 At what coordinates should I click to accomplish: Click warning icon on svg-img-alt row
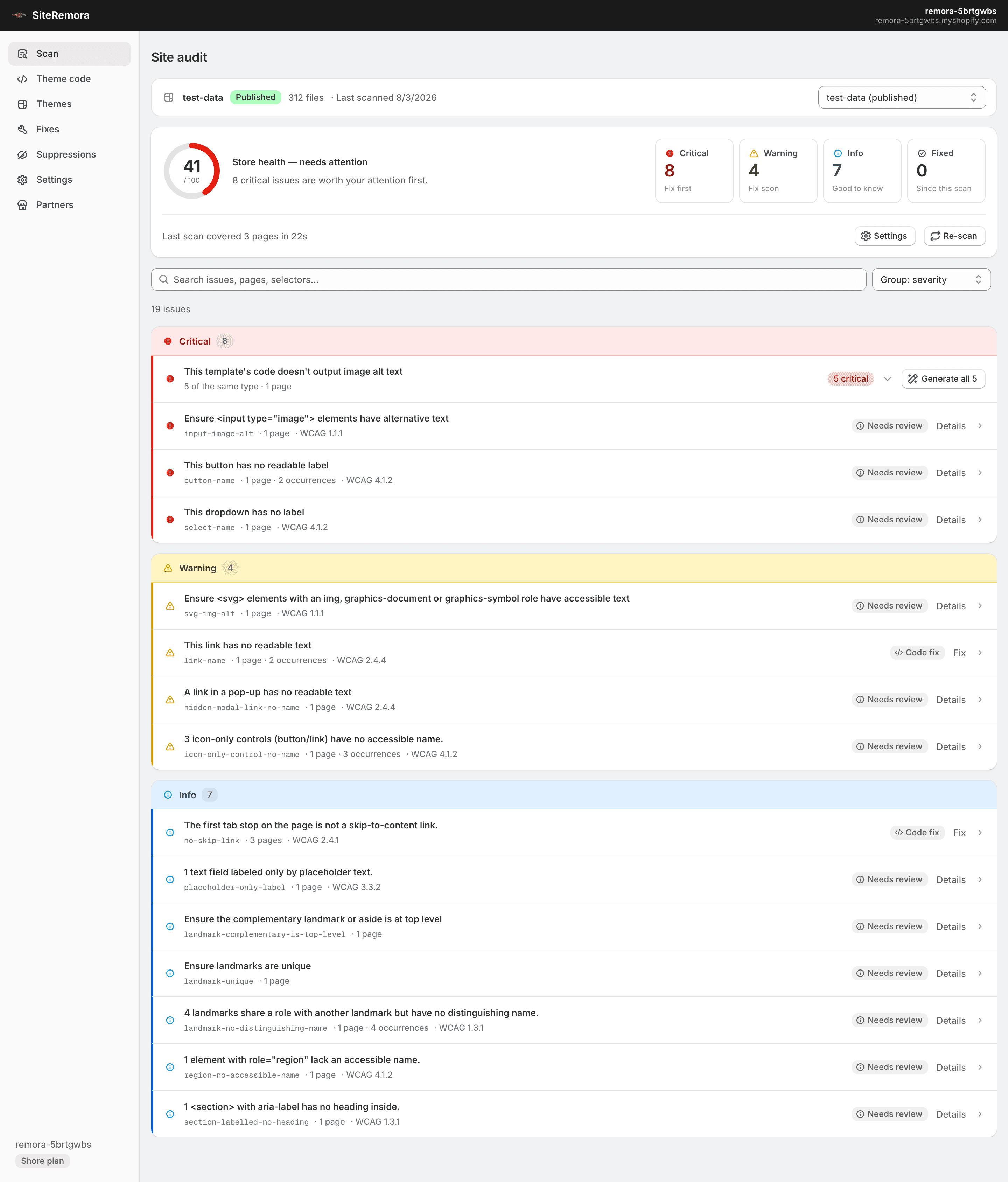170,606
